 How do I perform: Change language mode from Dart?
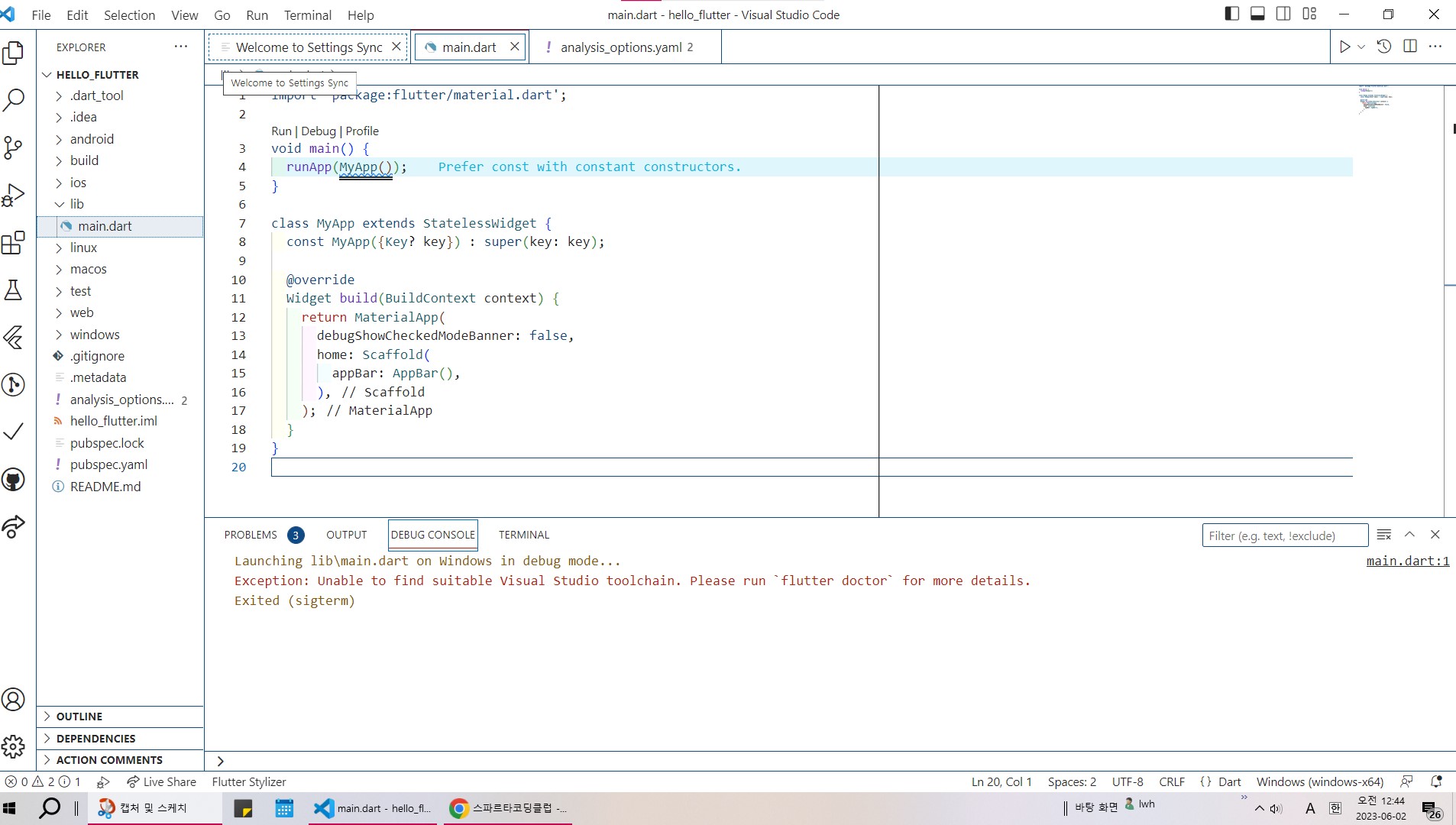pyautogui.click(x=1229, y=781)
